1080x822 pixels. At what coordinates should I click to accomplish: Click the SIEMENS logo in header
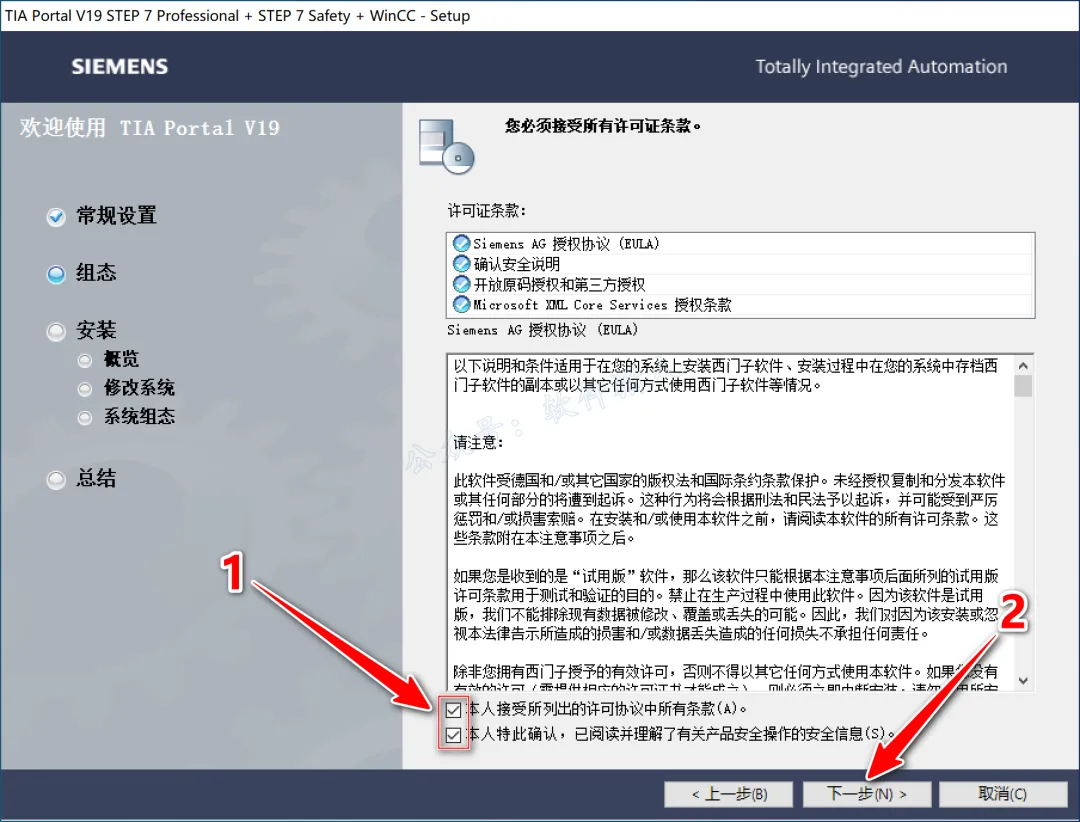coord(120,66)
